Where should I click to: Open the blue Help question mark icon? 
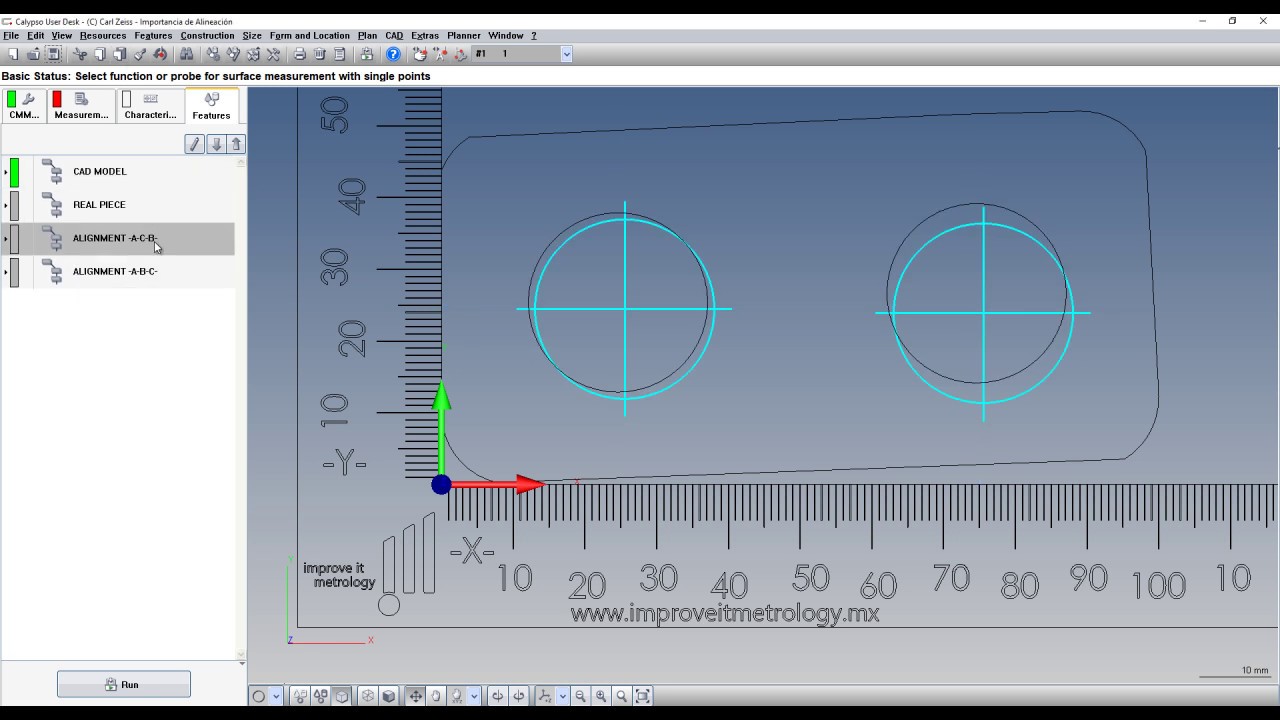(393, 54)
